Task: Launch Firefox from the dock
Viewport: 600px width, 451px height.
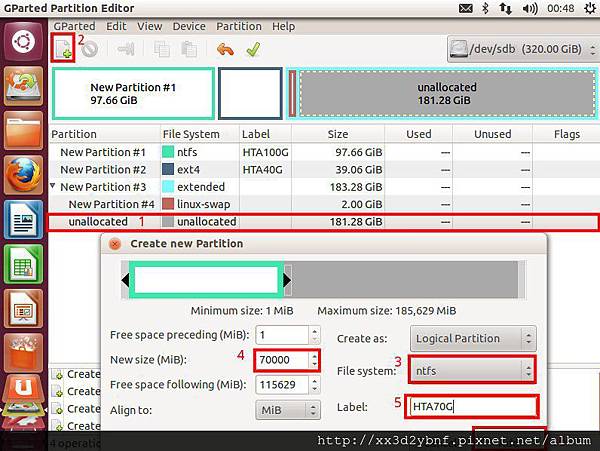Action: coord(23,175)
